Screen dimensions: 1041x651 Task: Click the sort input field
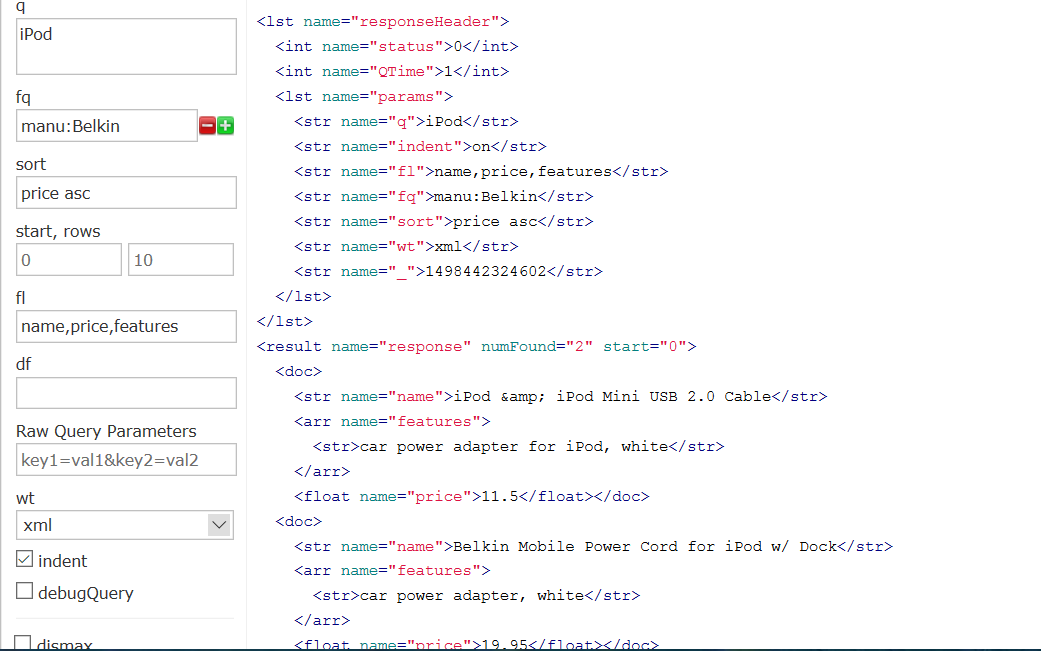(x=126, y=192)
